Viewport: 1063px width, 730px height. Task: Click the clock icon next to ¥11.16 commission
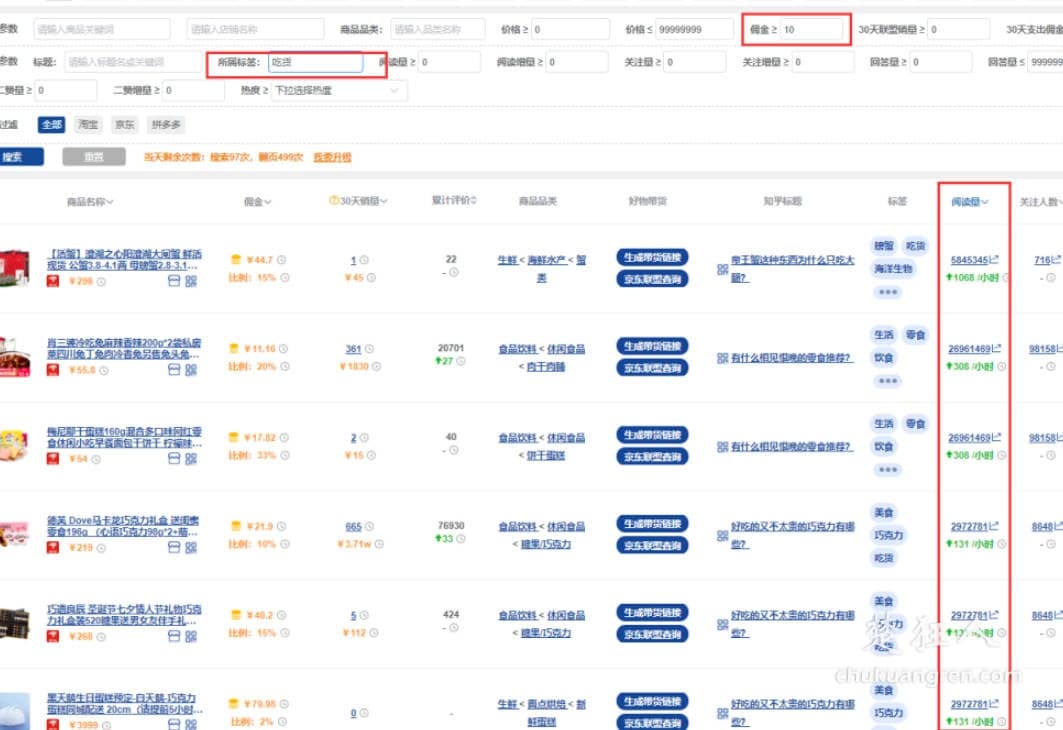(x=283, y=349)
